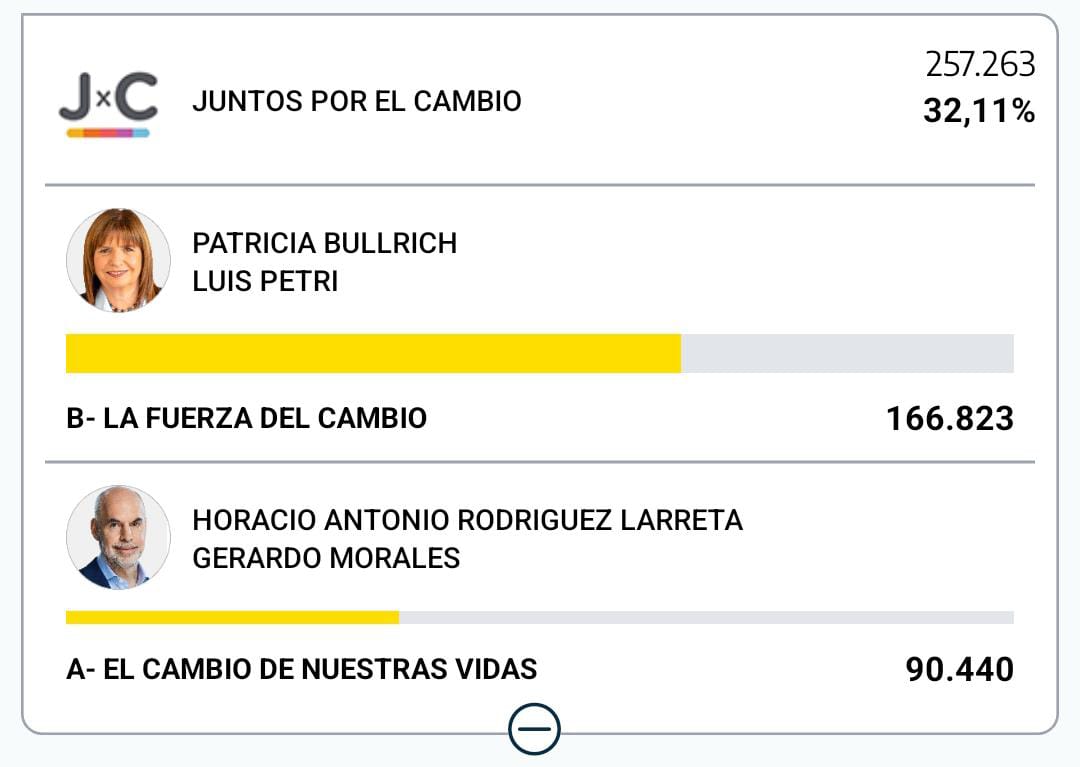
Task: Click the 257.263 total vote count
Action: click(x=980, y=65)
